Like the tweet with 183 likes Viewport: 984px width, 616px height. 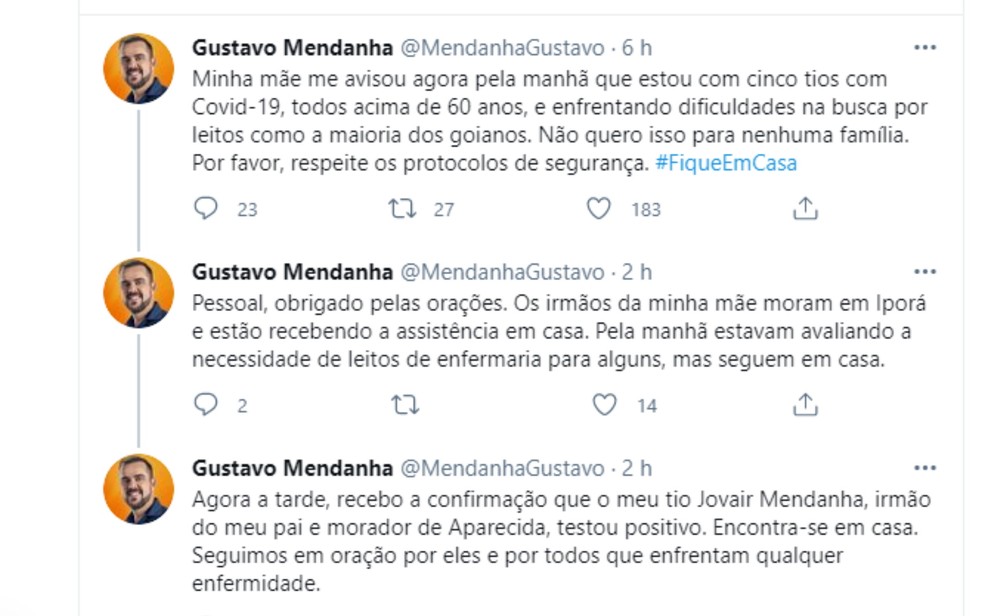click(598, 208)
